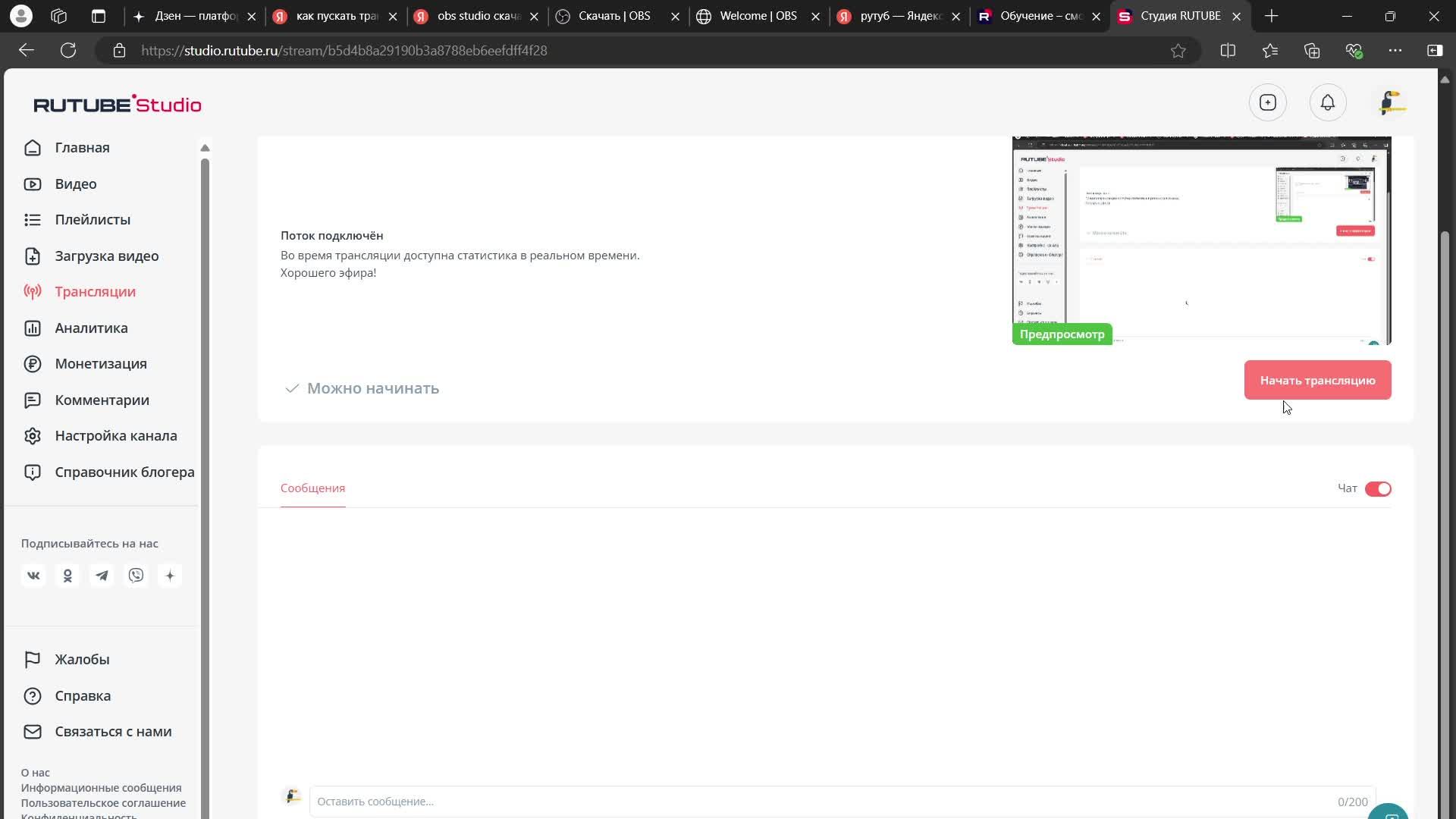Open the browser tab actions menu
The height and width of the screenshot is (819, 1456).
99,16
